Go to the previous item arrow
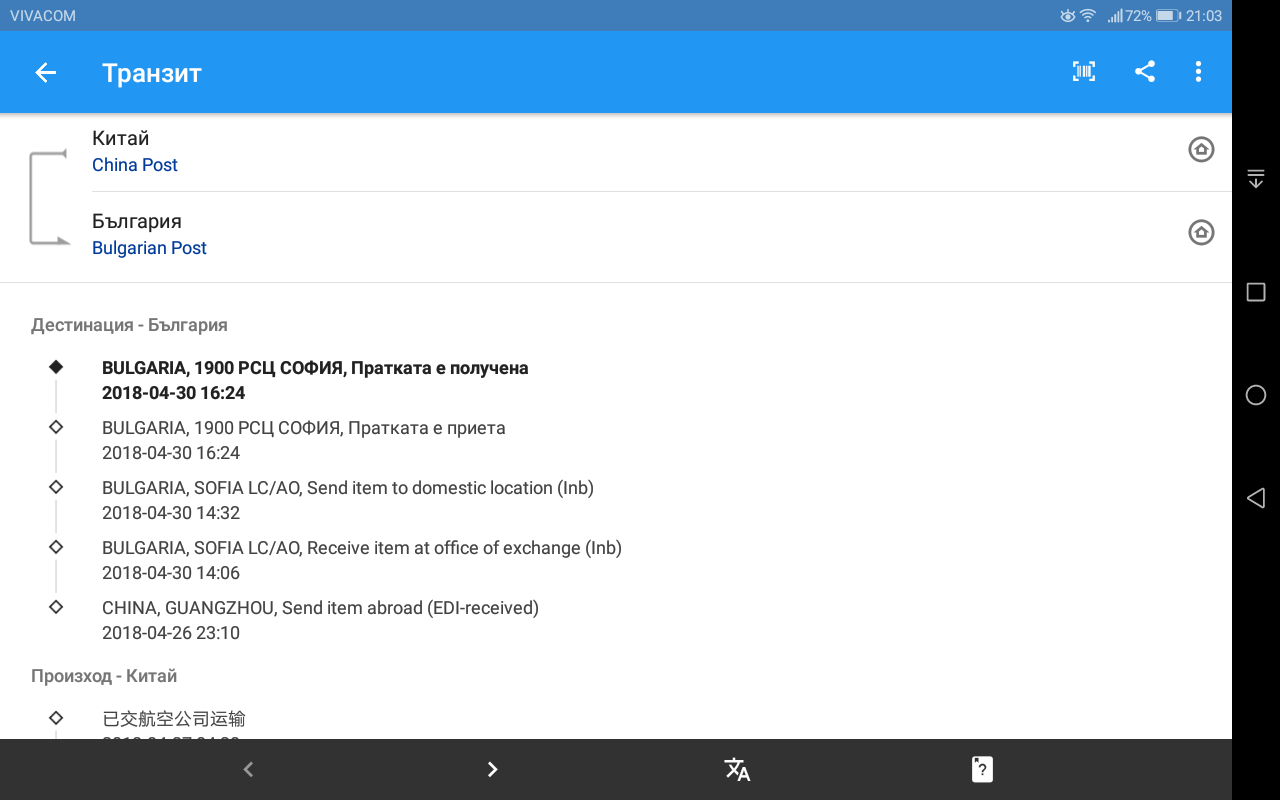The height and width of the screenshot is (800, 1280). [248, 769]
